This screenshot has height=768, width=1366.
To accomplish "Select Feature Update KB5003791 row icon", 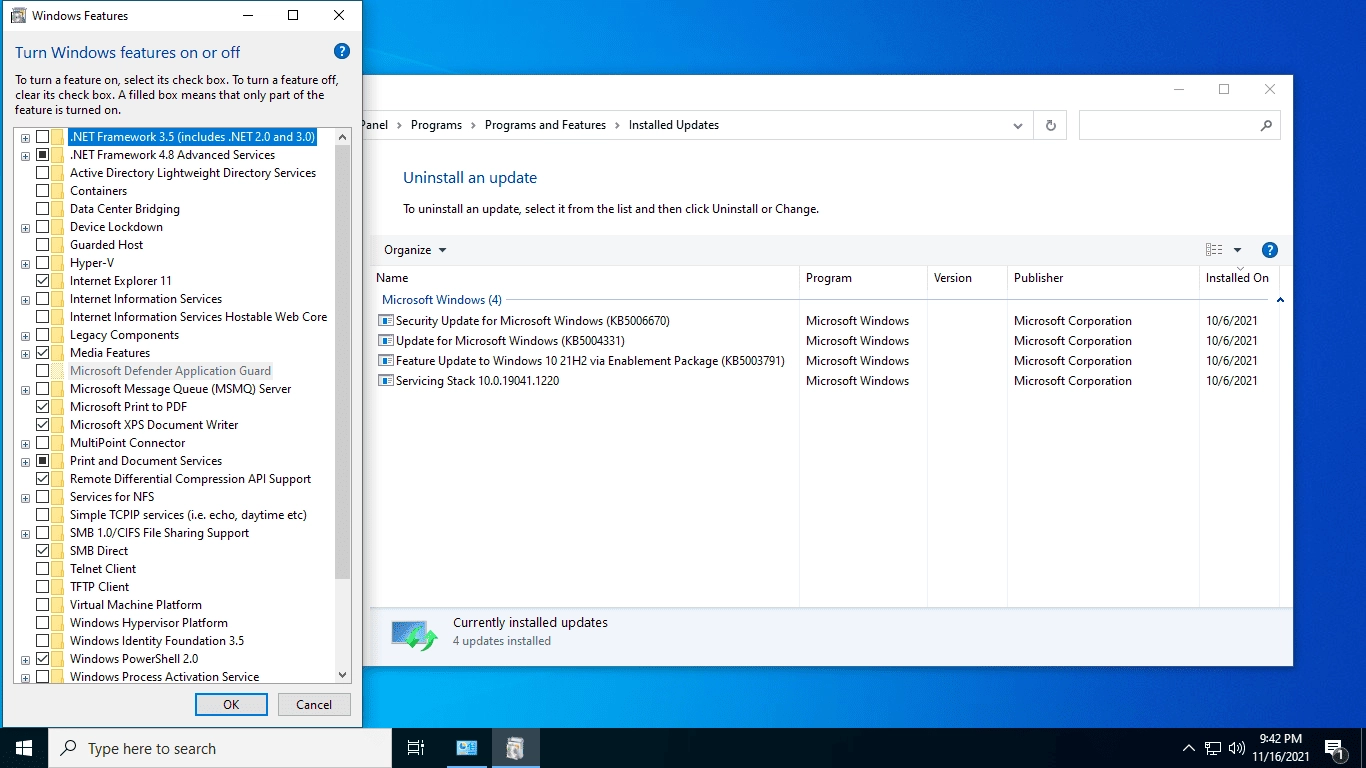I will click(386, 361).
